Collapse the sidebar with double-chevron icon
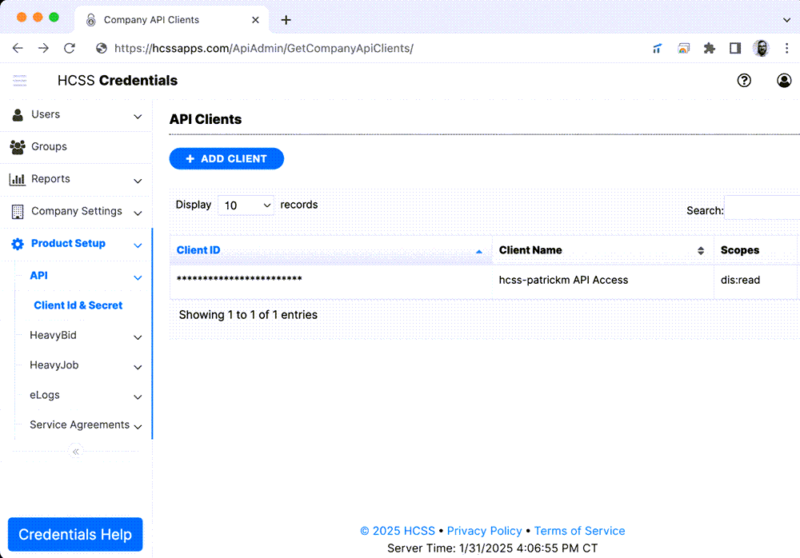Image resolution: width=800 pixels, height=558 pixels. (x=76, y=451)
